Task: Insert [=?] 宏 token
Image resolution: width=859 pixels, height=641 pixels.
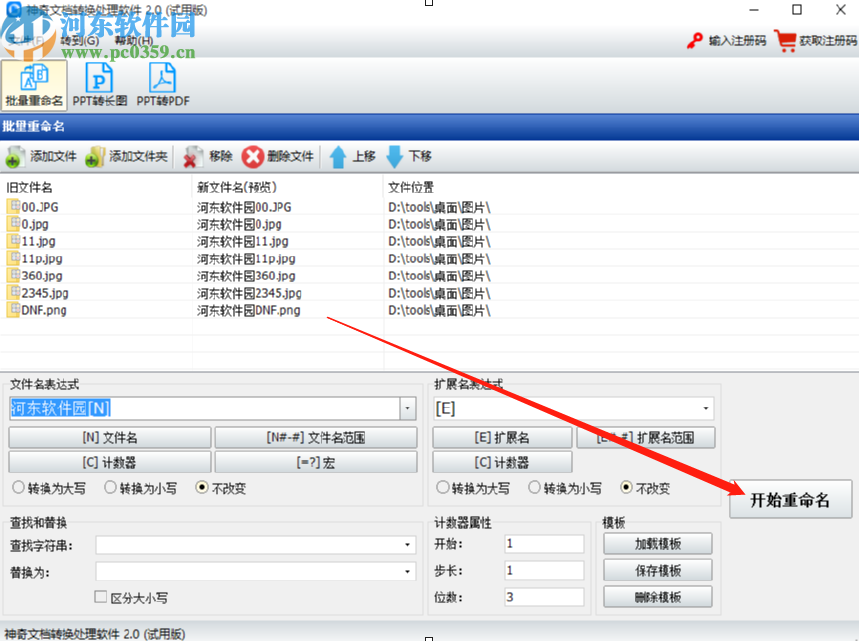Action: pyautogui.click(x=316, y=462)
